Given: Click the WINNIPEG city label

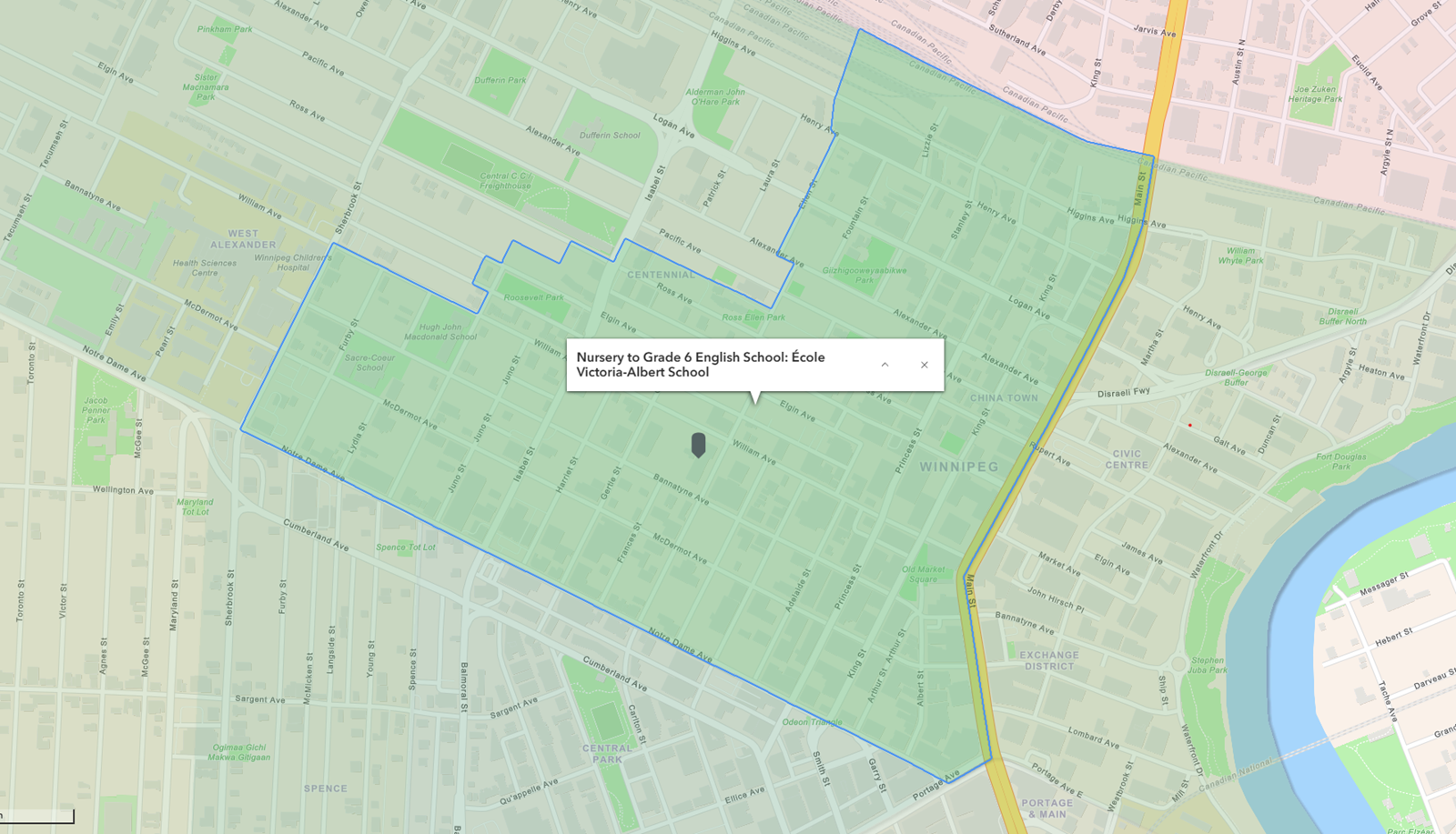Looking at the screenshot, I should [957, 466].
